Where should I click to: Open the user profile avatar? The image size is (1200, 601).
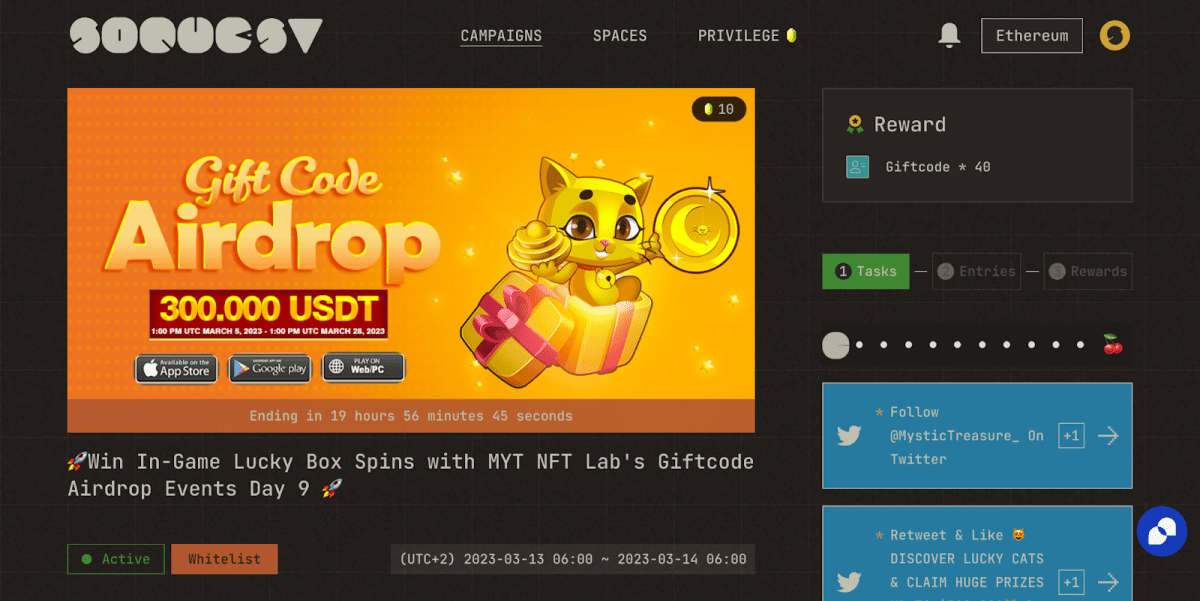tap(1115, 36)
